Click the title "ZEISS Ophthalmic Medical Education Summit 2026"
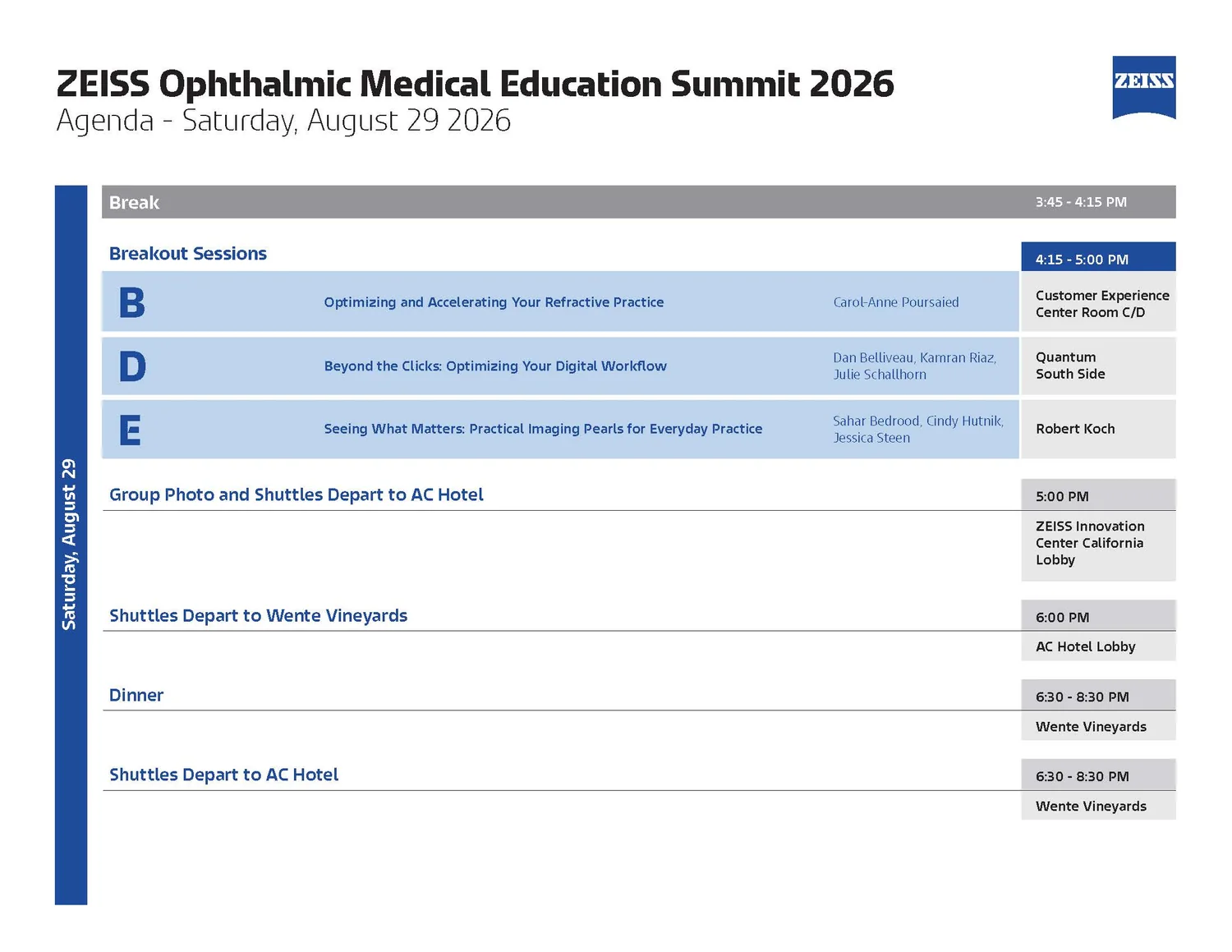 pos(475,84)
